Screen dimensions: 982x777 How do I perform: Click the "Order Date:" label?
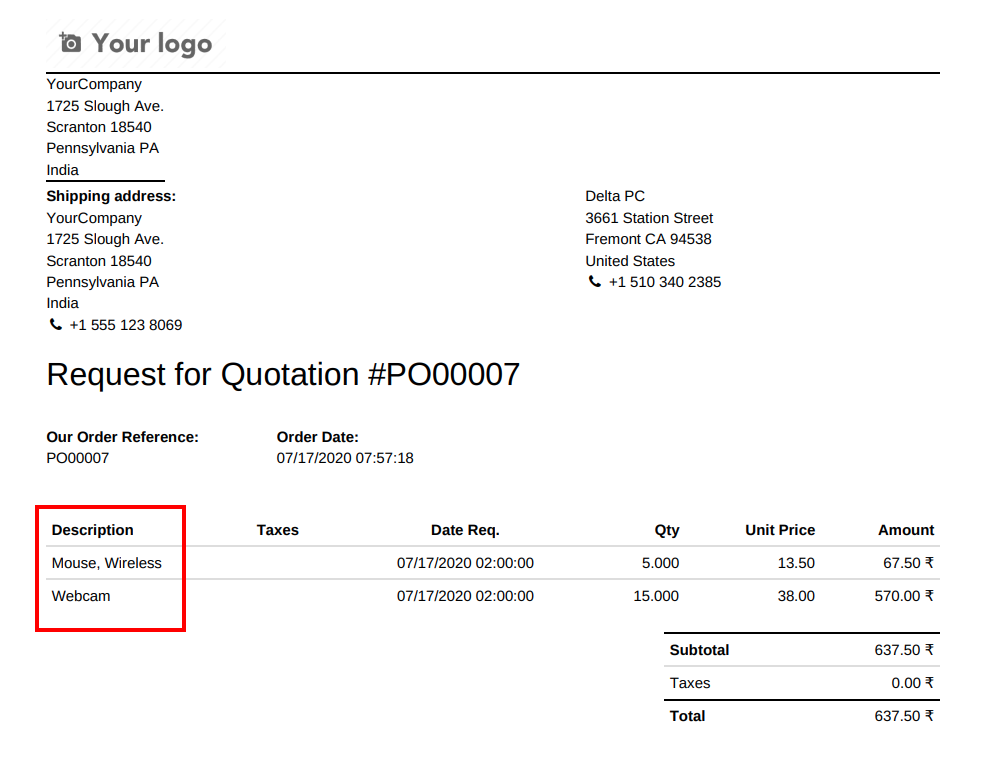tap(318, 437)
